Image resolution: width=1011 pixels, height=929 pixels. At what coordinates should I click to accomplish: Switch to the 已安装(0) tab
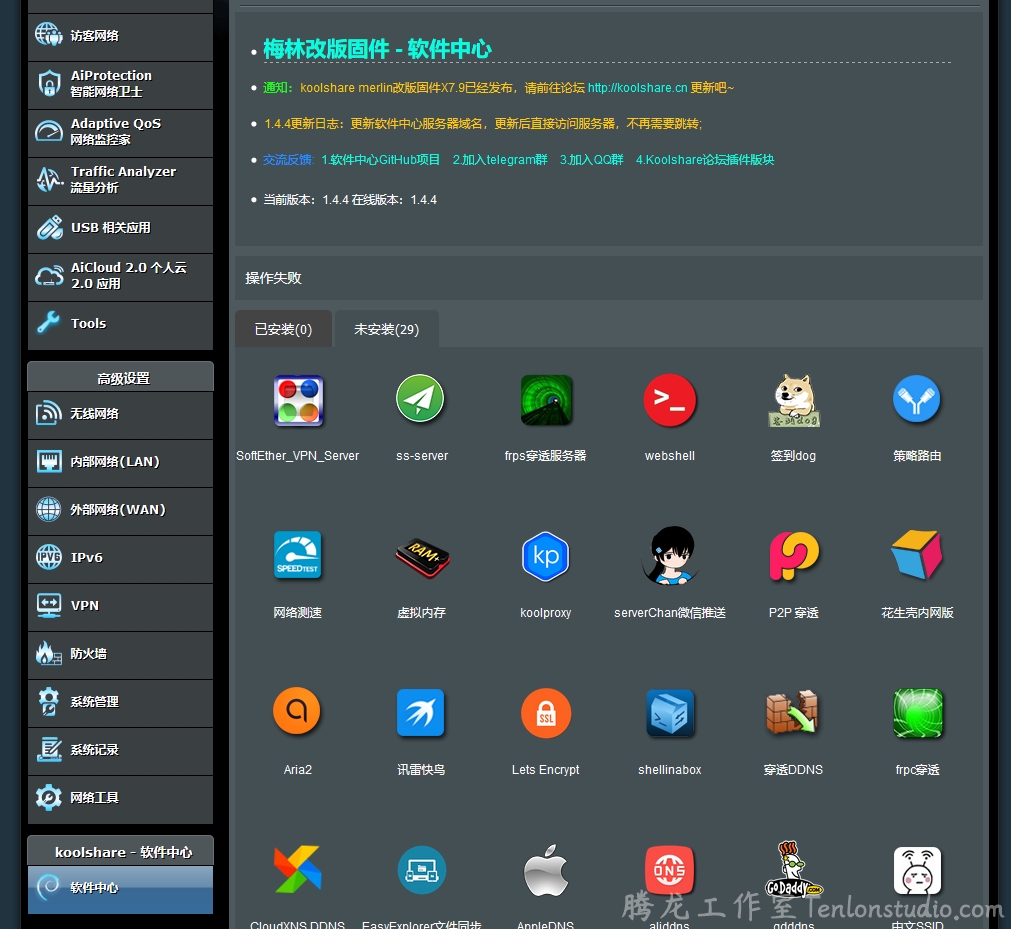coord(283,329)
